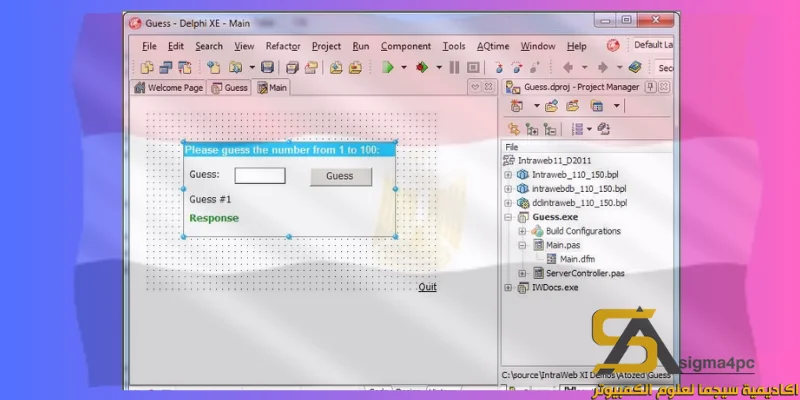Click the Back navigation arrow icon
The image size is (800, 400).
coord(568,67)
